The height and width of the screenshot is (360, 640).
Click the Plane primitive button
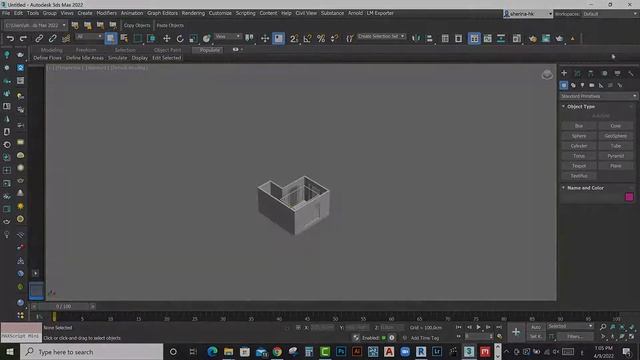616,166
